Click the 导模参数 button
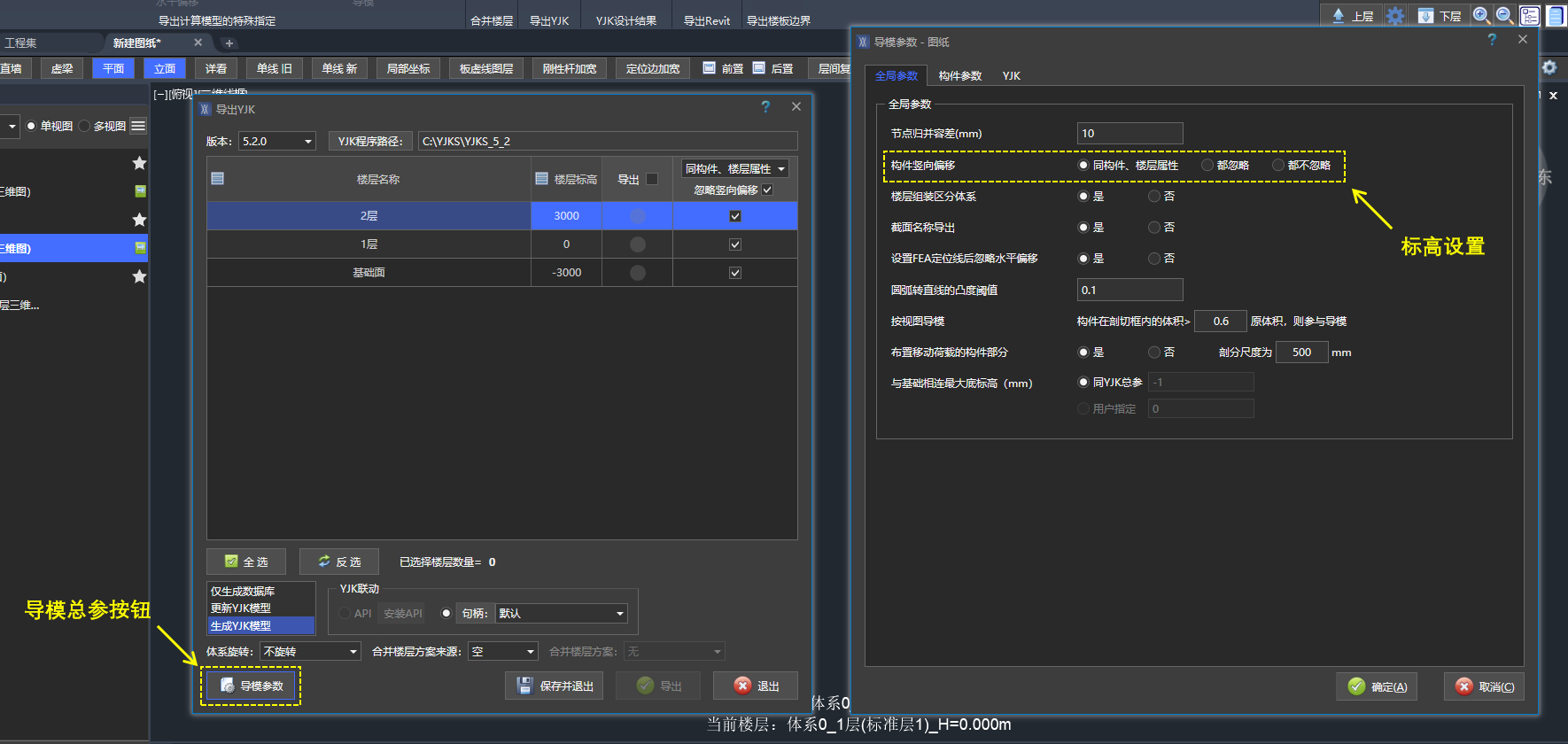This screenshot has height=744, width=1568. point(252,686)
